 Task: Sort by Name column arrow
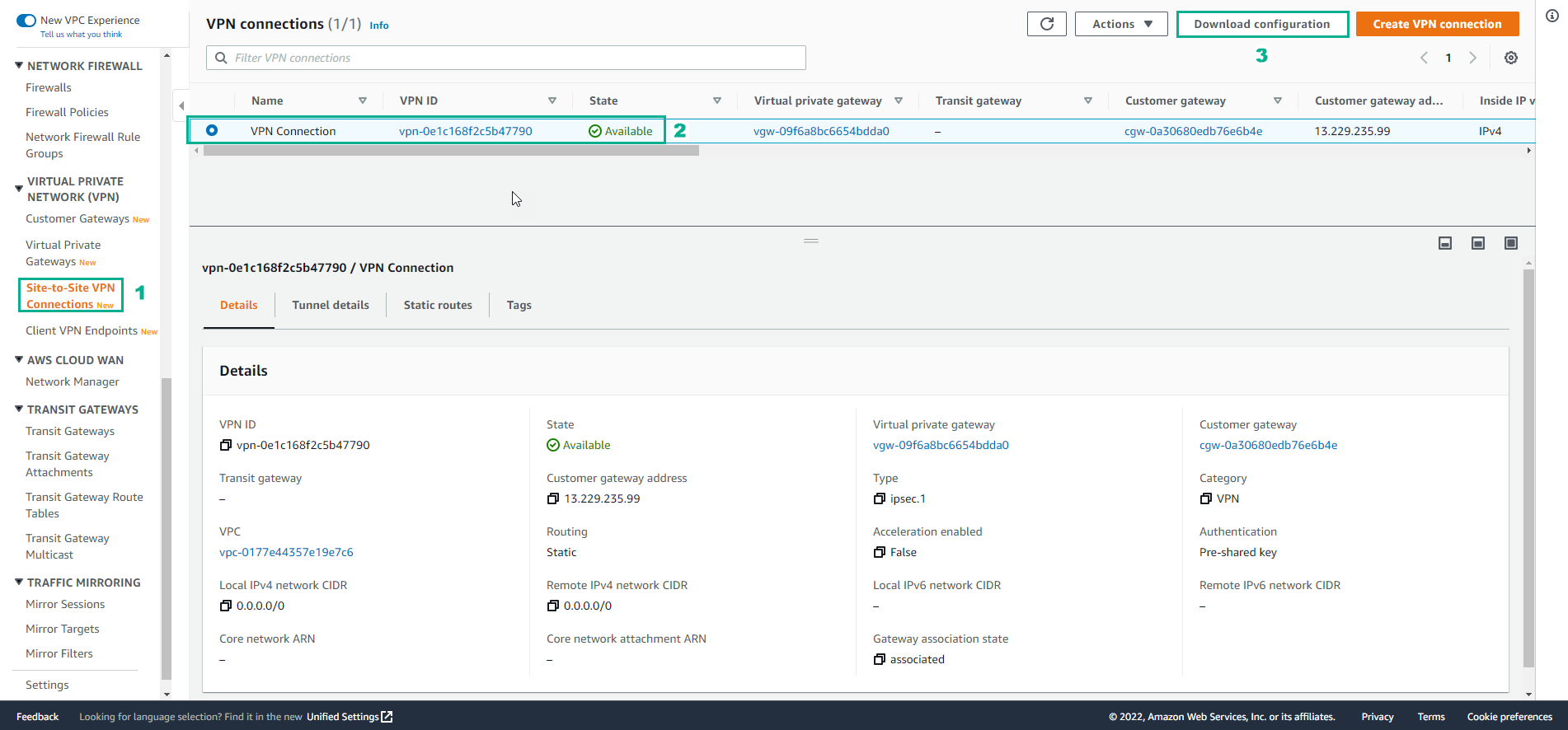click(363, 101)
